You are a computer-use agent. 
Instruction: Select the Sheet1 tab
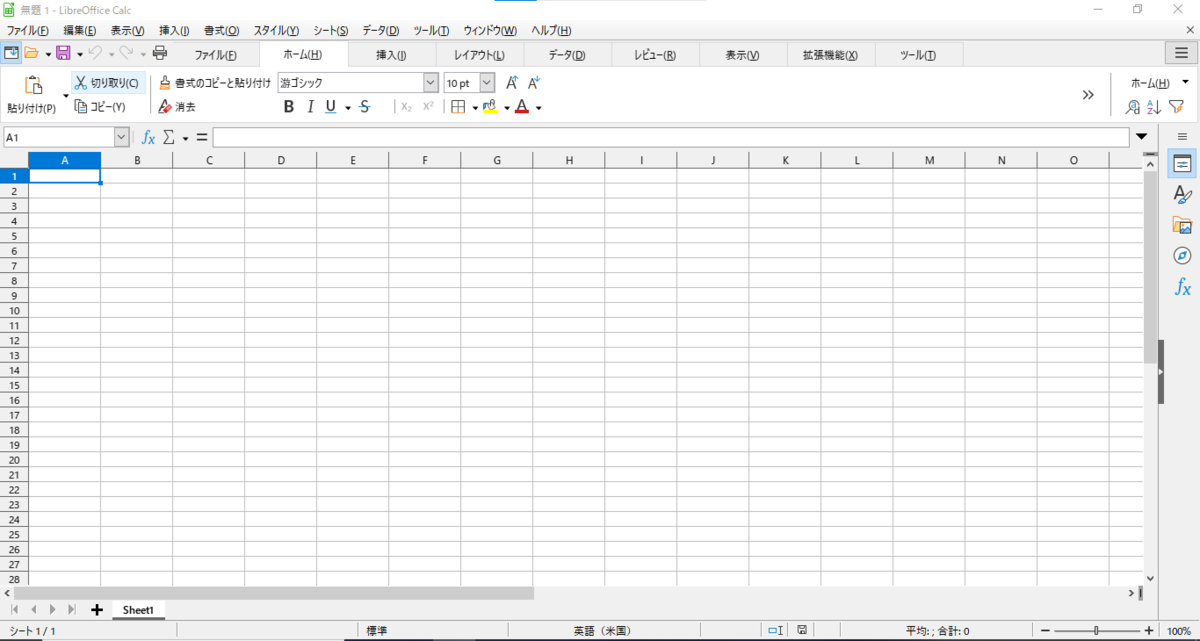click(x=138, y=609)
